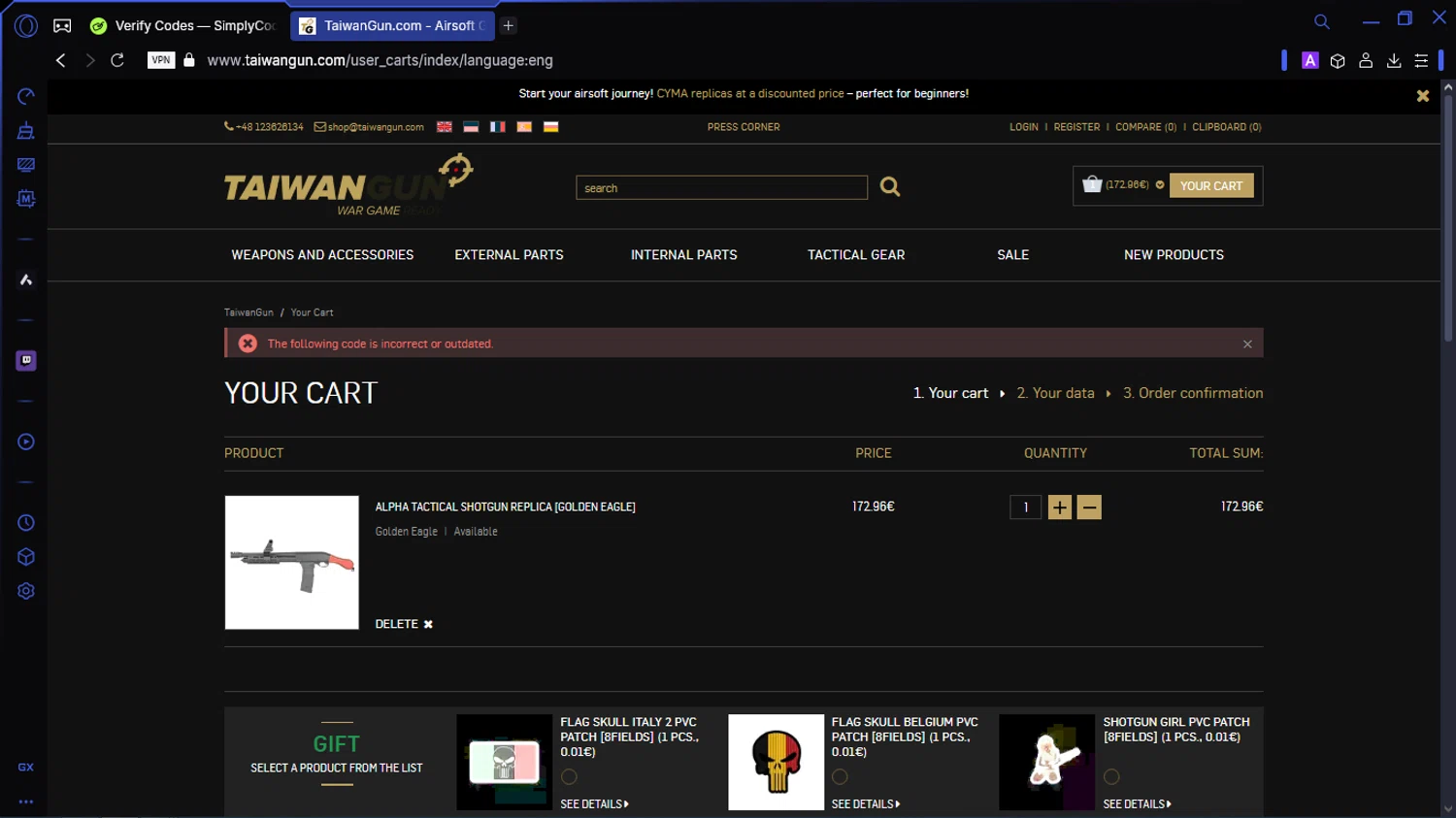Open the Opera main menu
1456x818 pixels.
pyautogui.click(x=26, y=26)
